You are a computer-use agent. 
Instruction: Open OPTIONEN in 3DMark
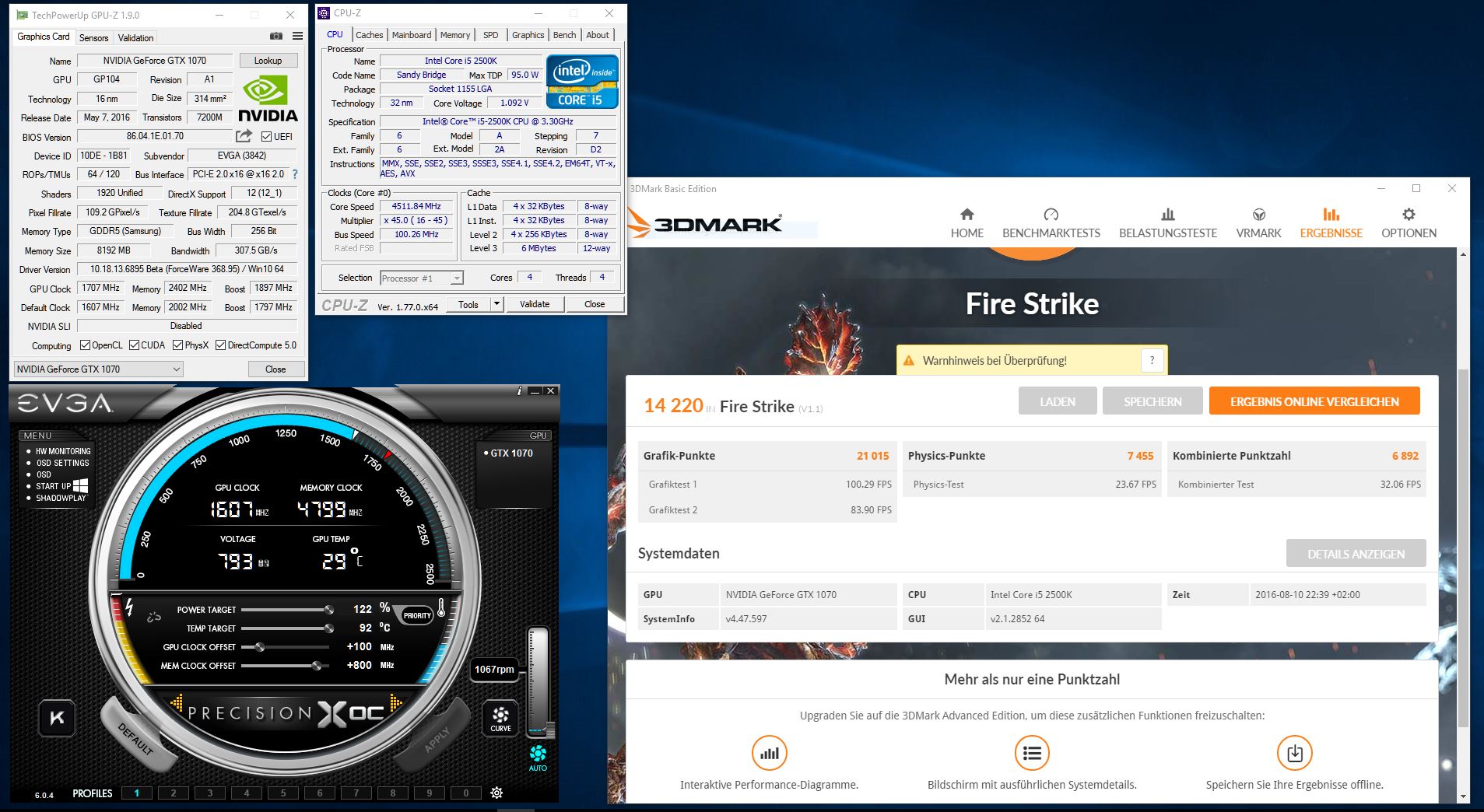[x=1409, y=223]
